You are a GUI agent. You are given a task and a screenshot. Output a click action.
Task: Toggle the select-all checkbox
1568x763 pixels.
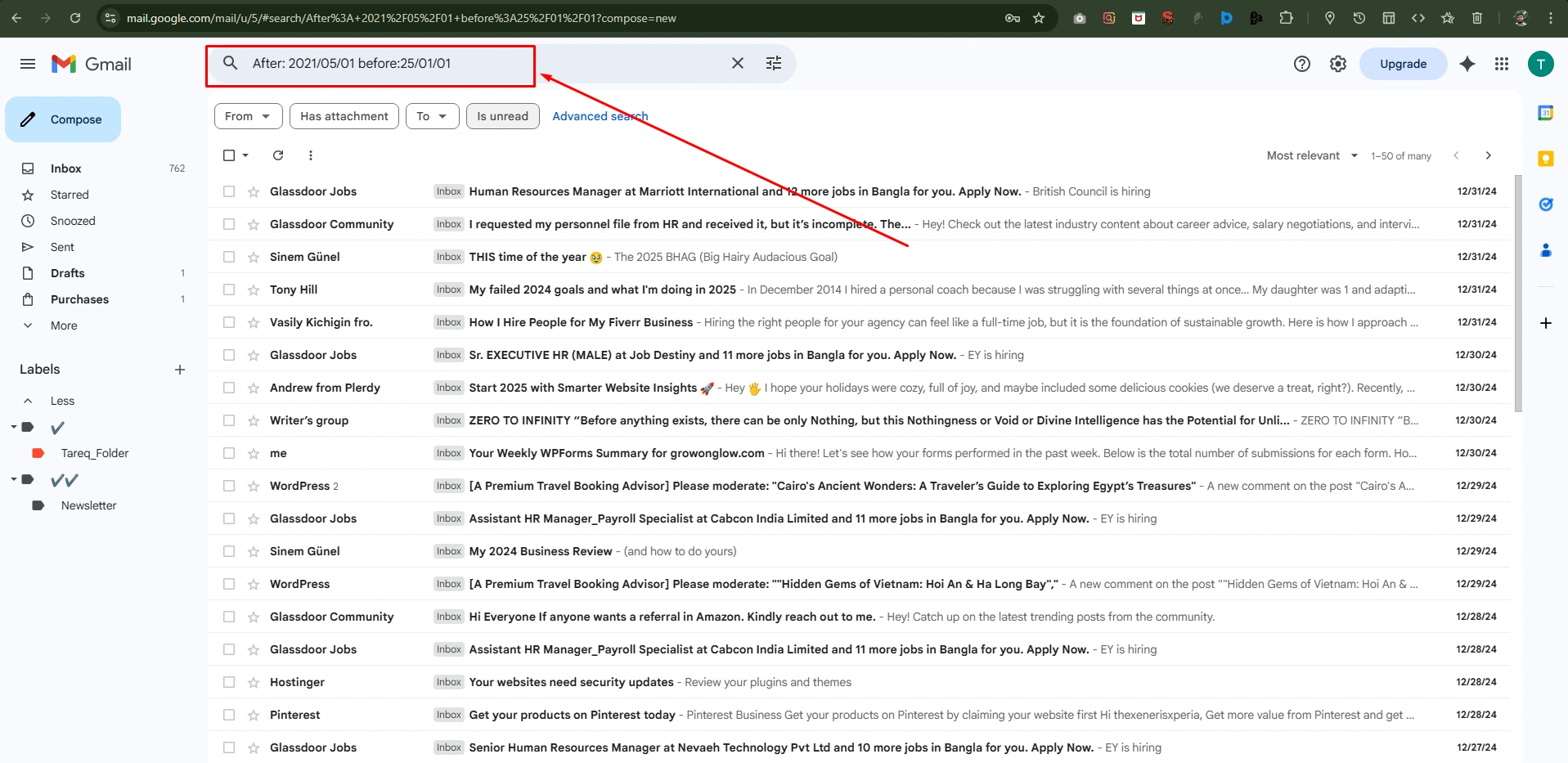[229, 155]
